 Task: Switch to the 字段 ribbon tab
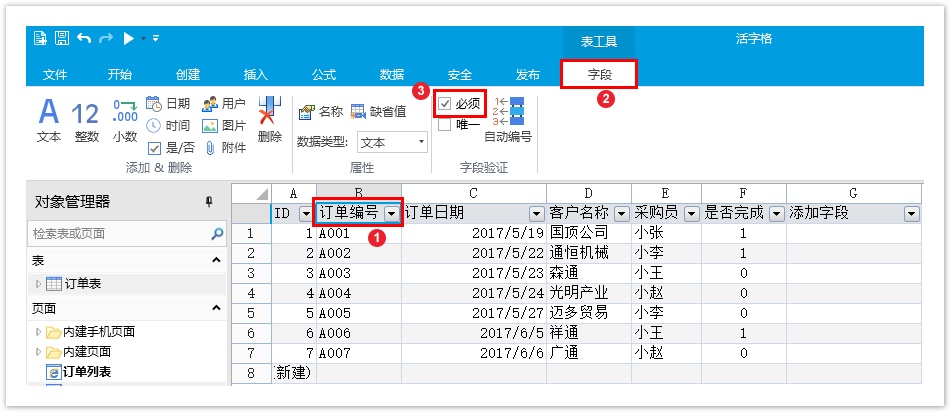pos(598,74)
